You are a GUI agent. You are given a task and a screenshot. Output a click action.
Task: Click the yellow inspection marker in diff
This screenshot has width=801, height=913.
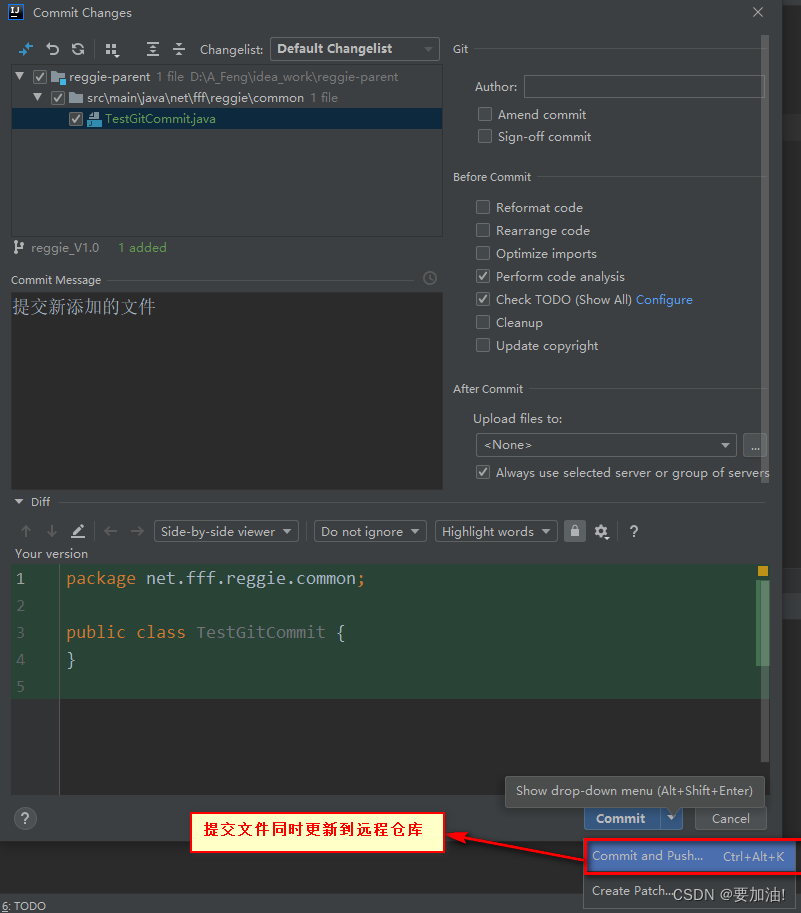click(x=763, y=571)
